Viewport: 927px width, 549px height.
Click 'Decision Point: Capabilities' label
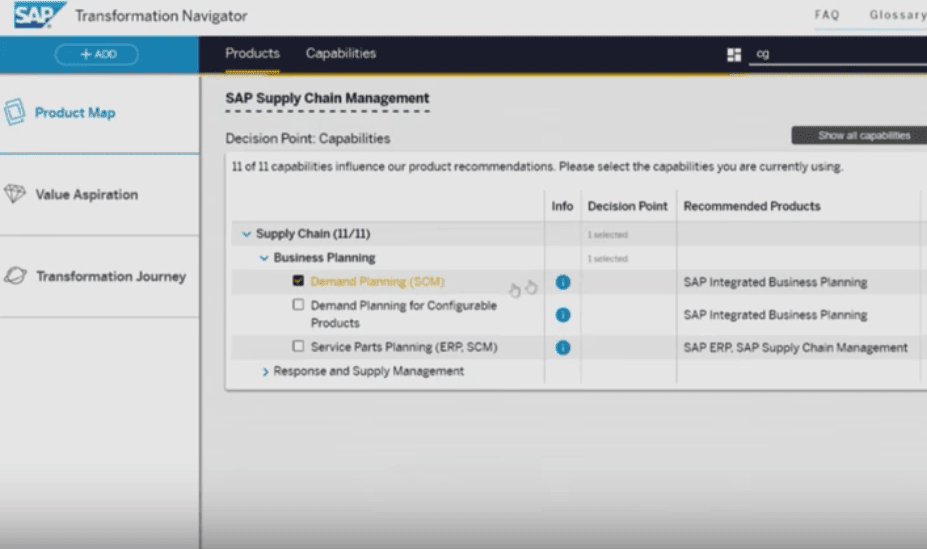pos(307,138)
